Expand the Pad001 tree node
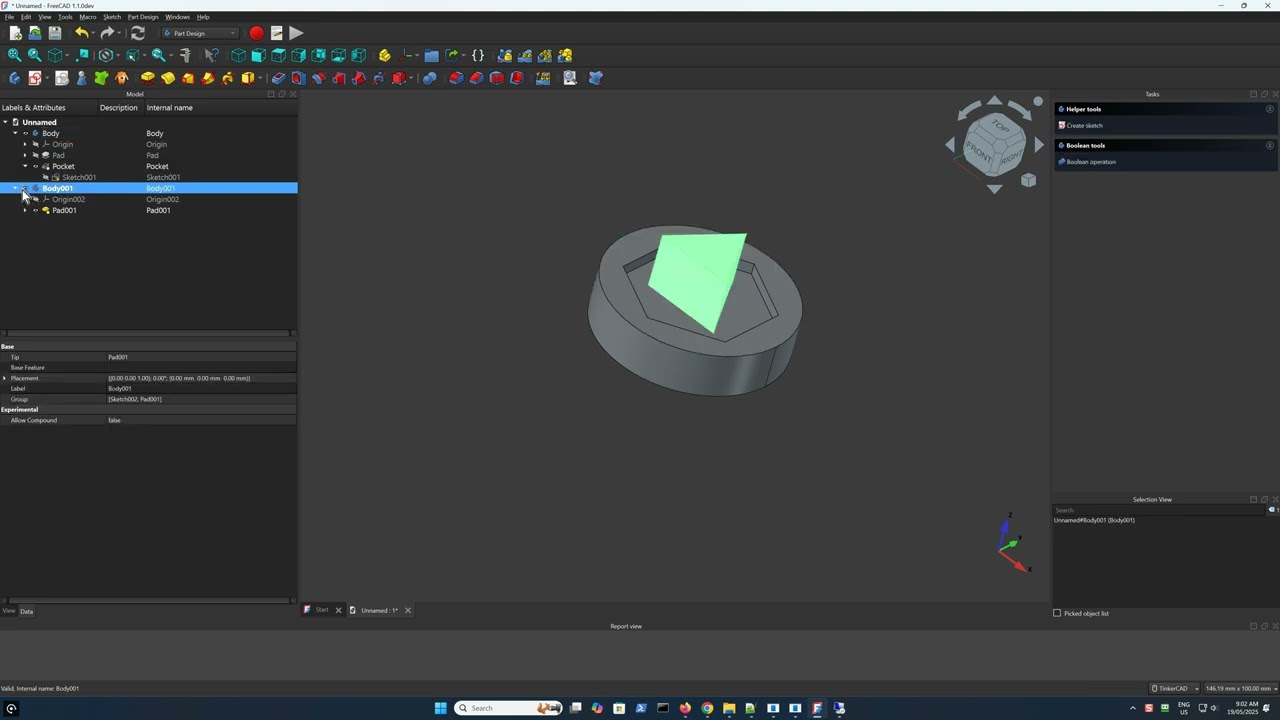The height and width of the screenshot is (720, 1280). [x=25, y=210]
